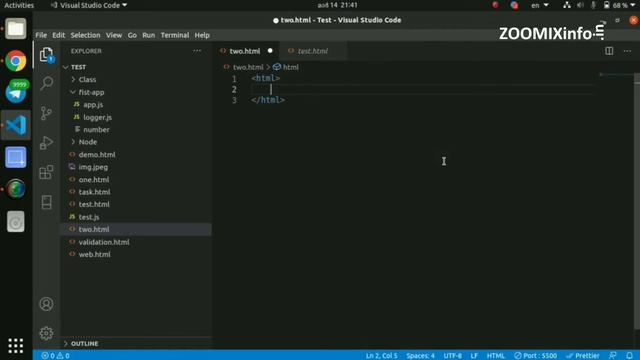Open web.html in the explorer
Image resolution: width=640 pixels, height=360 pixels.
[94, 254]
